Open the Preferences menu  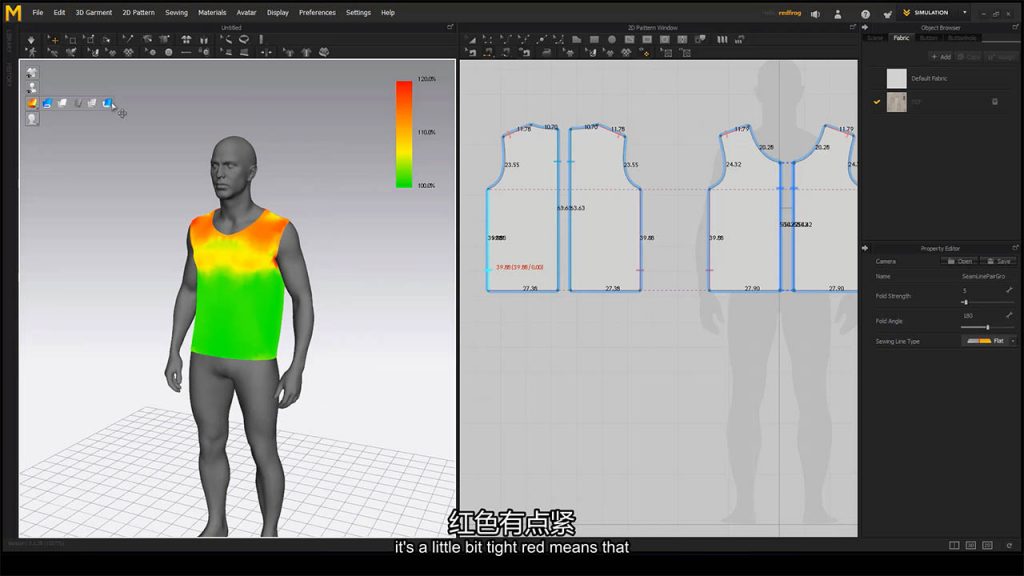coord(317,12)
